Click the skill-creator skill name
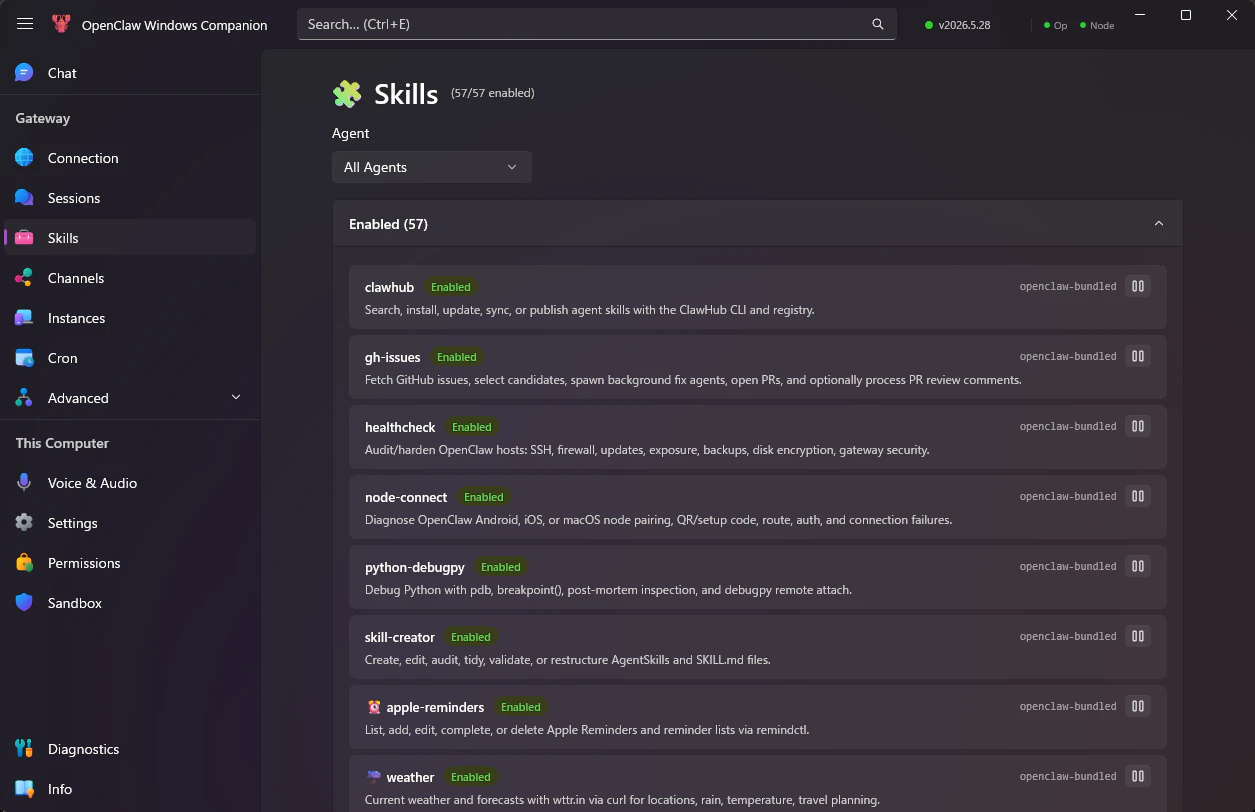This screenshot has width=1255, height=812. [400, 637]
